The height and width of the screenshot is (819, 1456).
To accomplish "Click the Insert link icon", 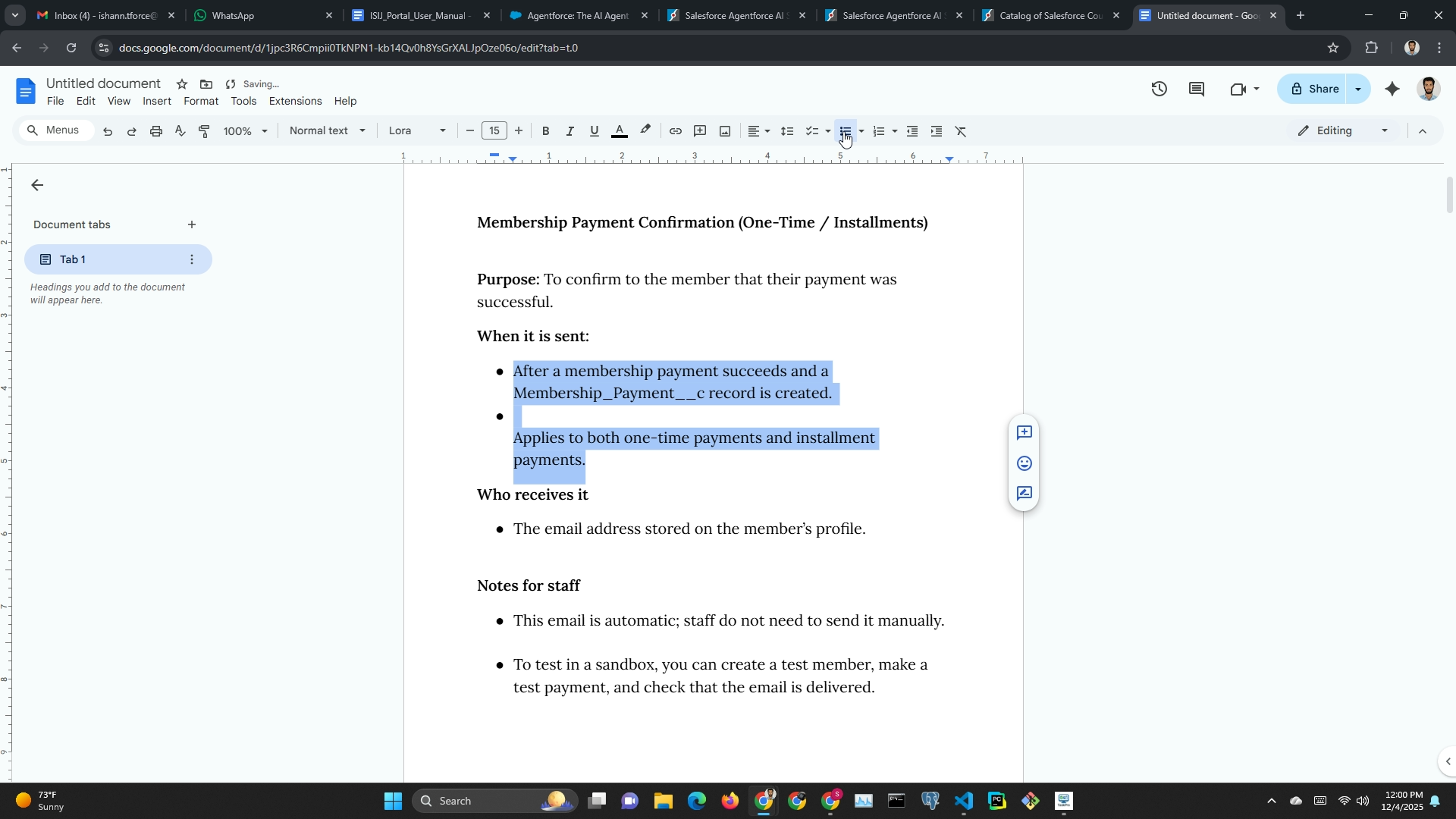I will click(675, 131).
